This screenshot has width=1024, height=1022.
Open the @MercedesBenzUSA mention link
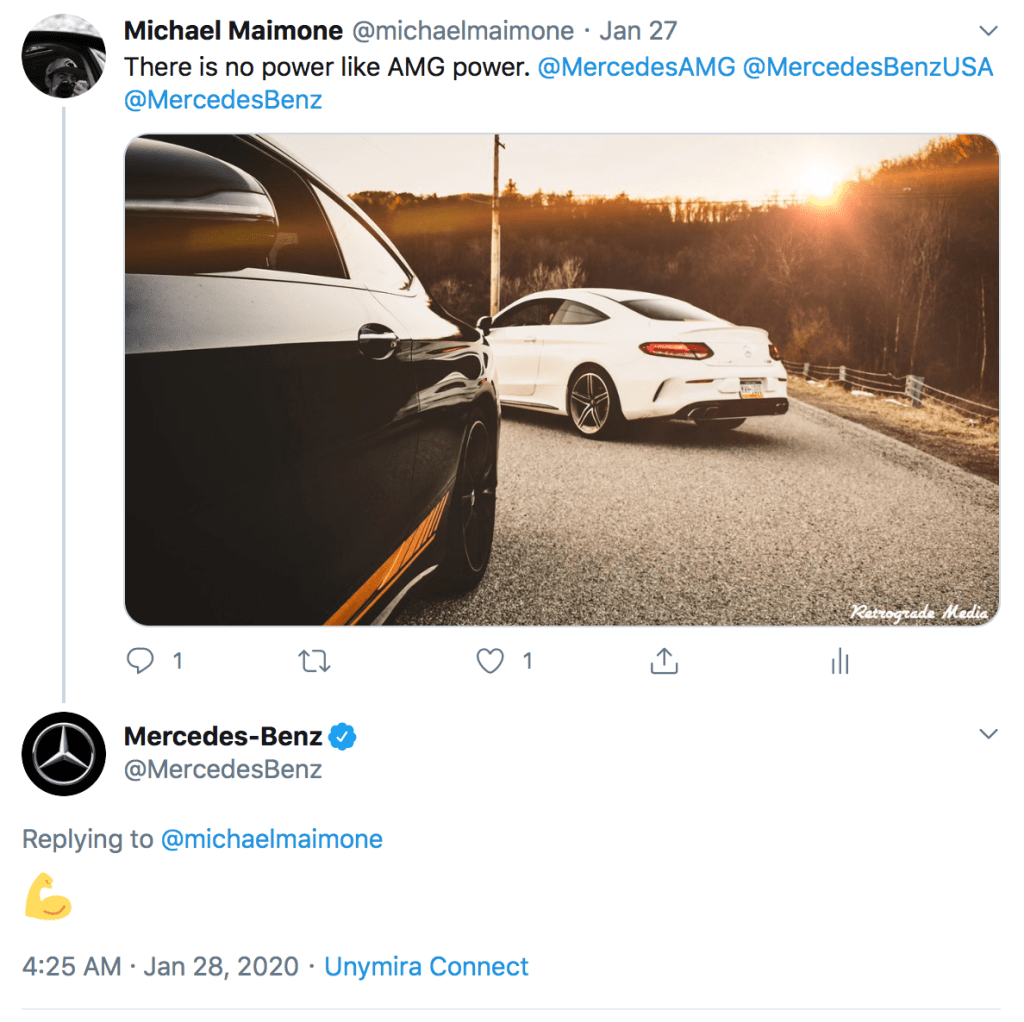coord(868,68)
